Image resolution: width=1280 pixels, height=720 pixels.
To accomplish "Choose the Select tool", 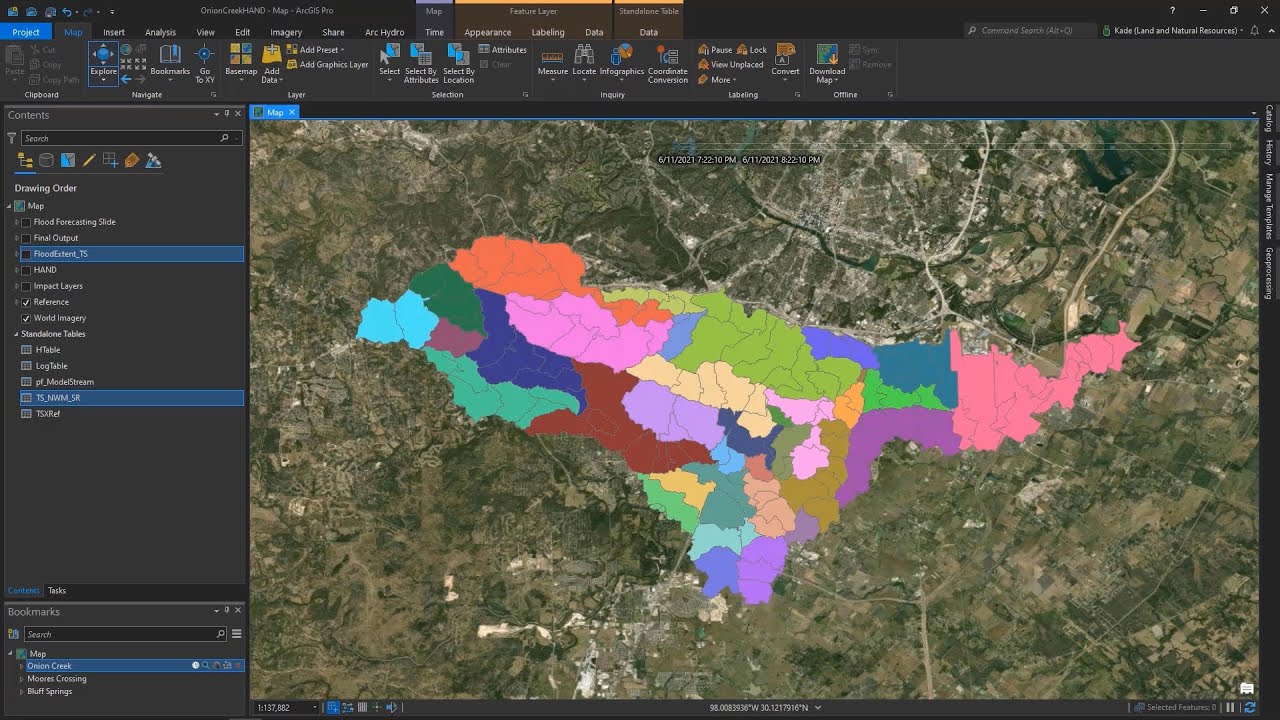I will click(389, 62).
